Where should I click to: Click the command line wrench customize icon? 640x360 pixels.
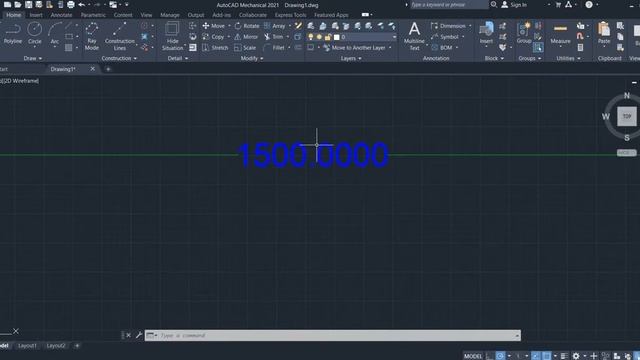pos(139,335)
